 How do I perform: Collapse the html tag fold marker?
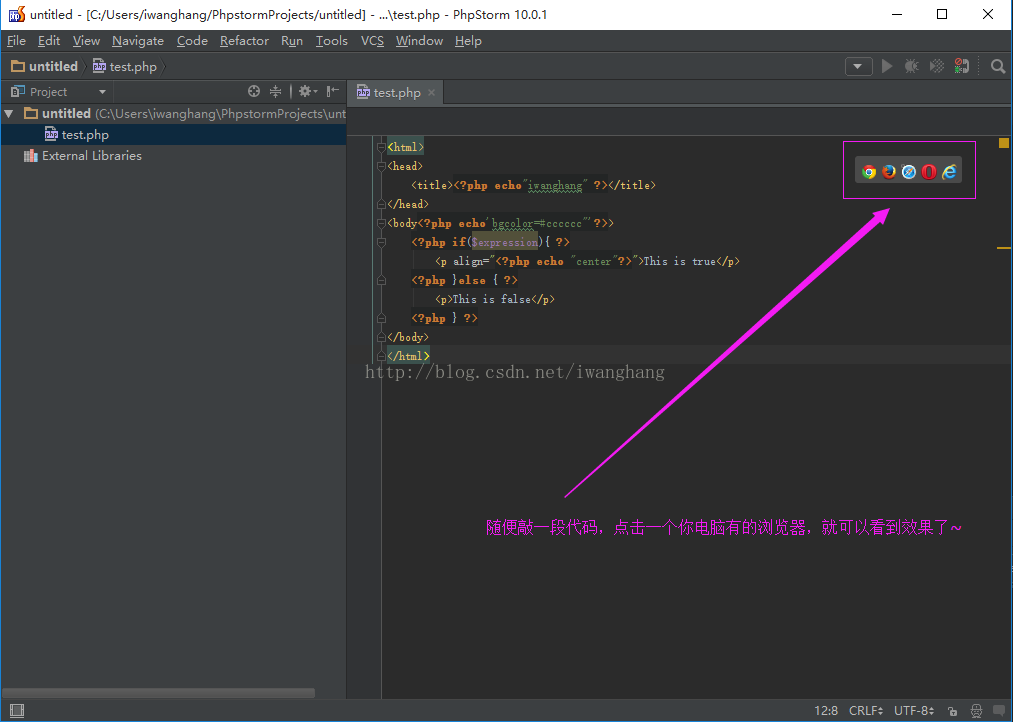pos(381,147)
